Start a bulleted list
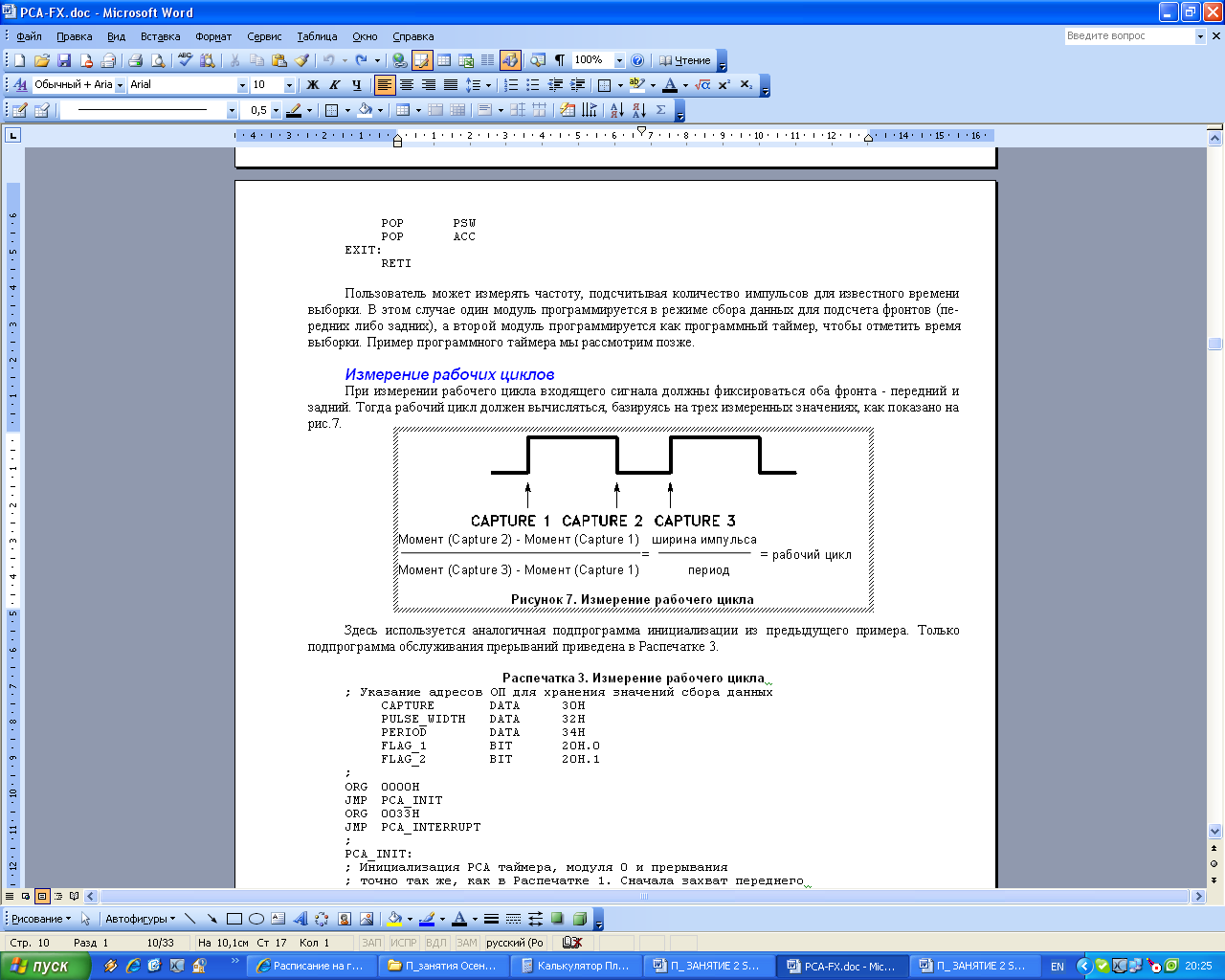Image resolution: width=1225 pixels, height=980 pixels. point(533,85)
